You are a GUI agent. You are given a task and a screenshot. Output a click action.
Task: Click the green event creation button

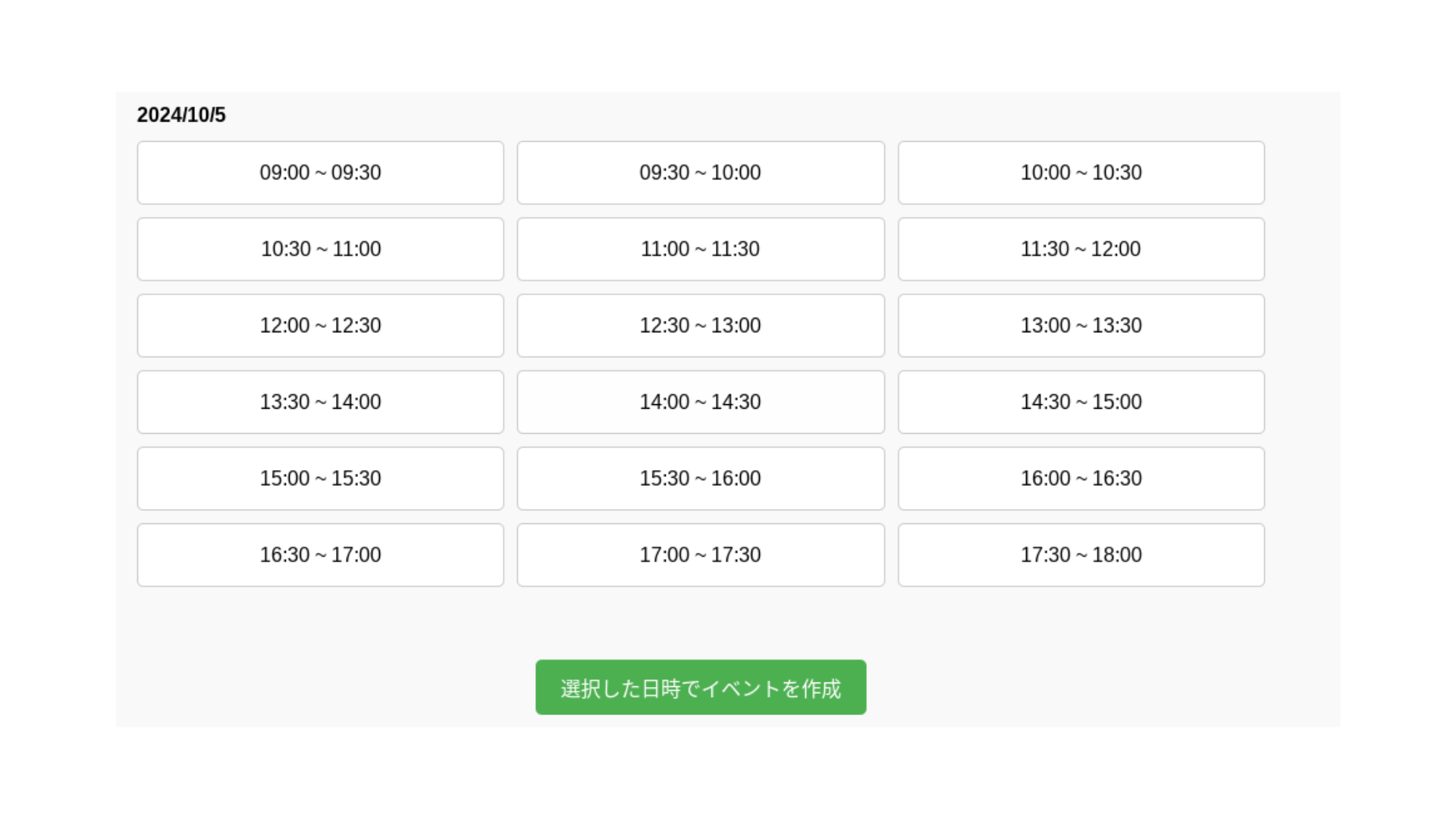point(700,687)
